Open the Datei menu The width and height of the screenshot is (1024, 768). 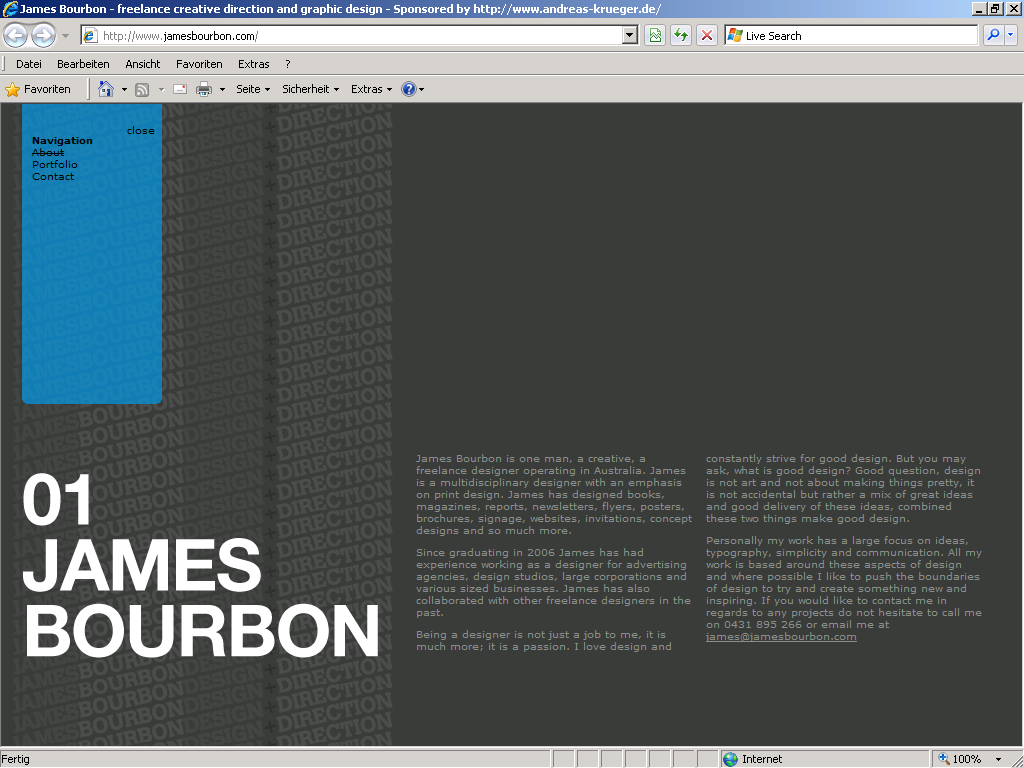coord(29,64)
